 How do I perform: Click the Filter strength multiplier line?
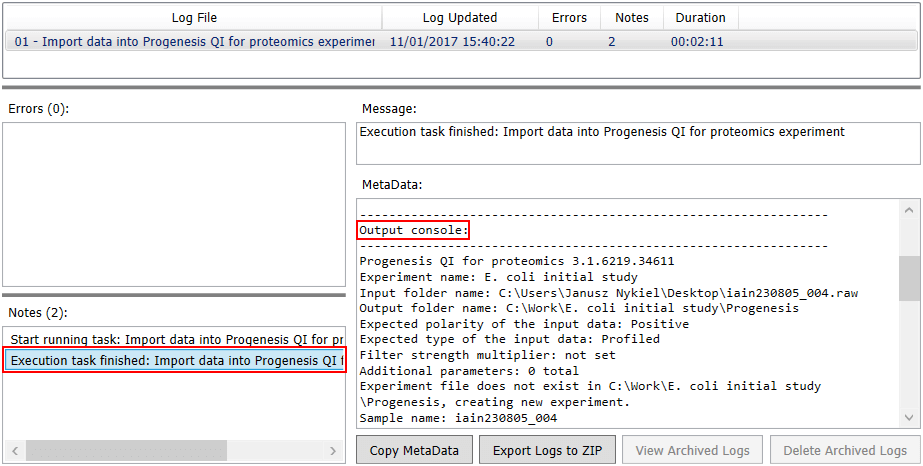(487, 355)
